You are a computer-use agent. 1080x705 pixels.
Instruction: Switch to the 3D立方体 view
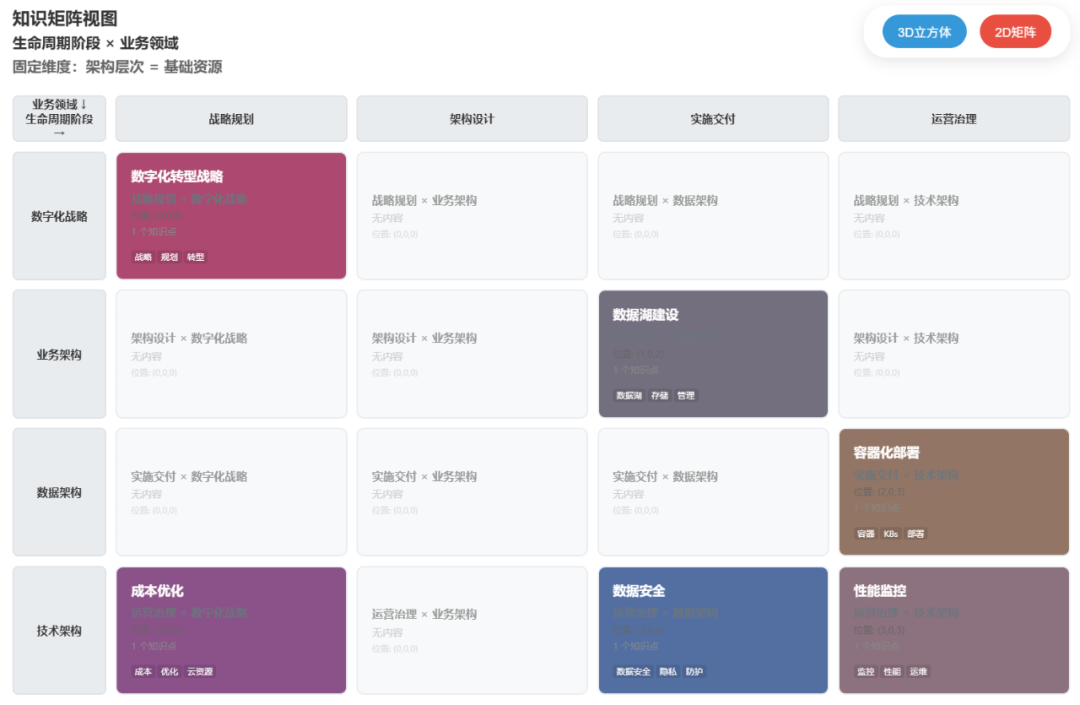(x=924, y=32)
